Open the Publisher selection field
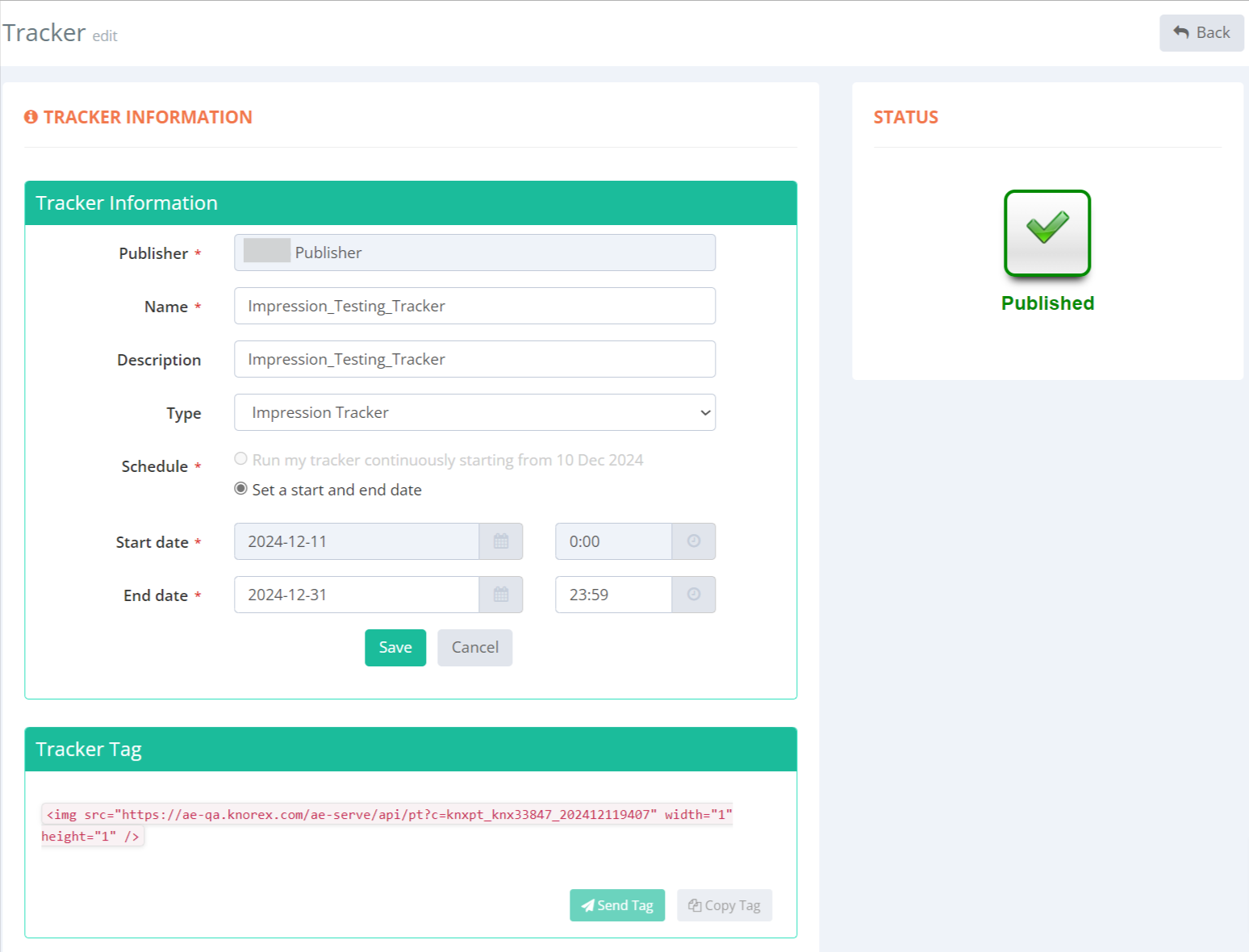 click(x=474, y=253)
